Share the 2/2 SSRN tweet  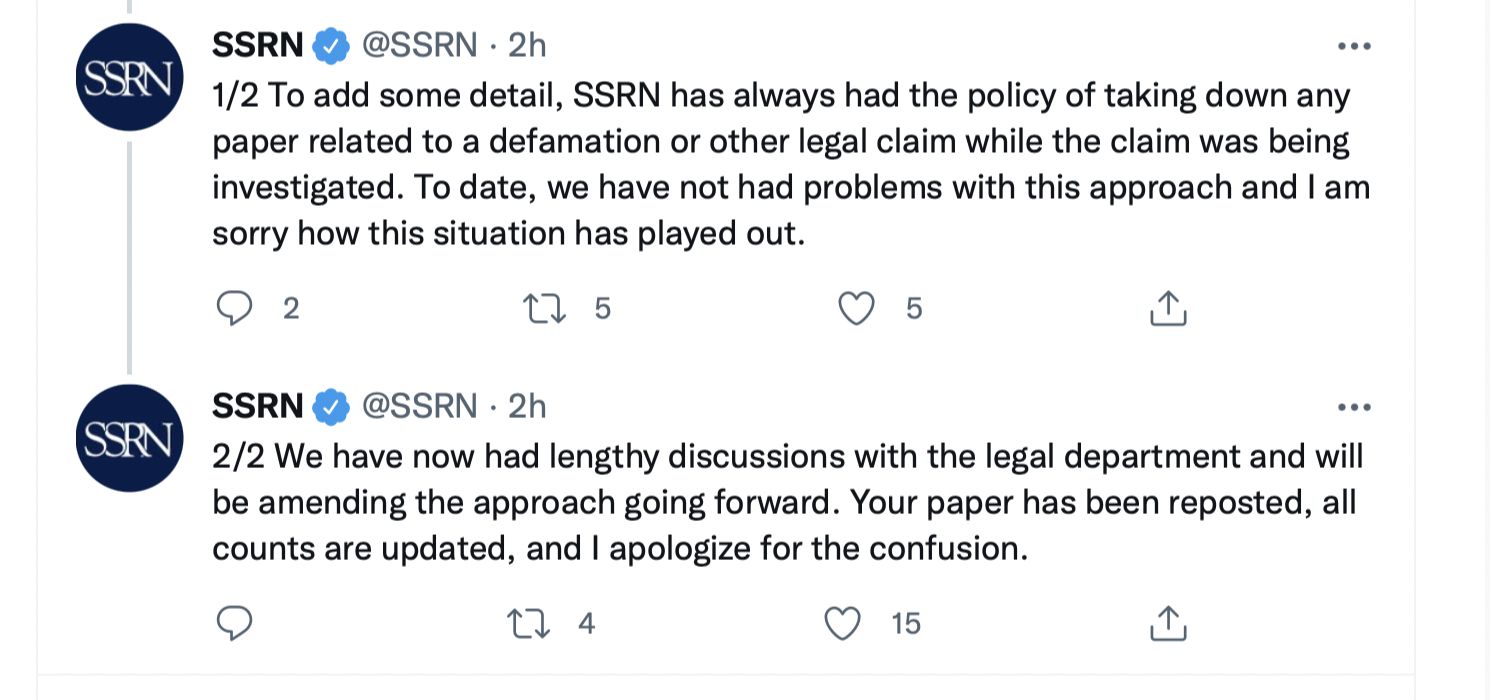point(1167,623)
